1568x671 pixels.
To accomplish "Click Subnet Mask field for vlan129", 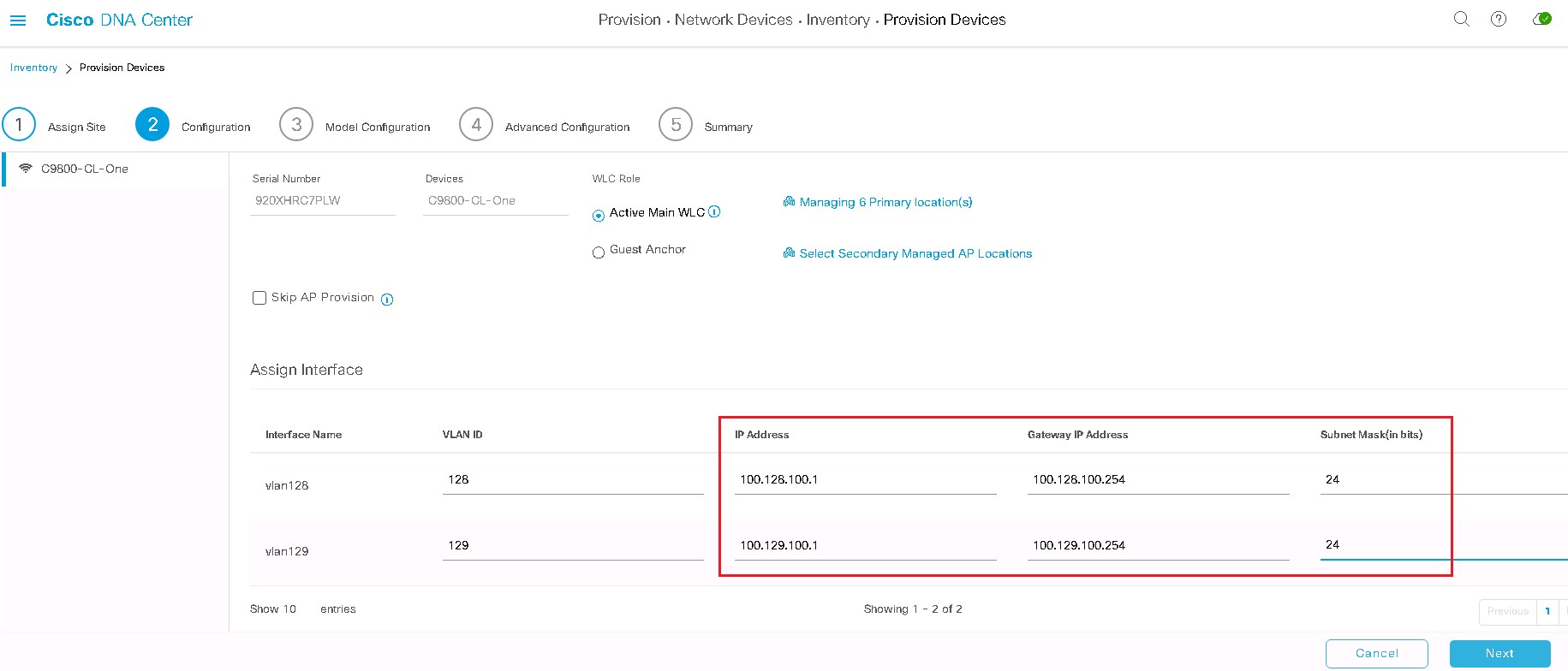I will tap(1444, 545).
